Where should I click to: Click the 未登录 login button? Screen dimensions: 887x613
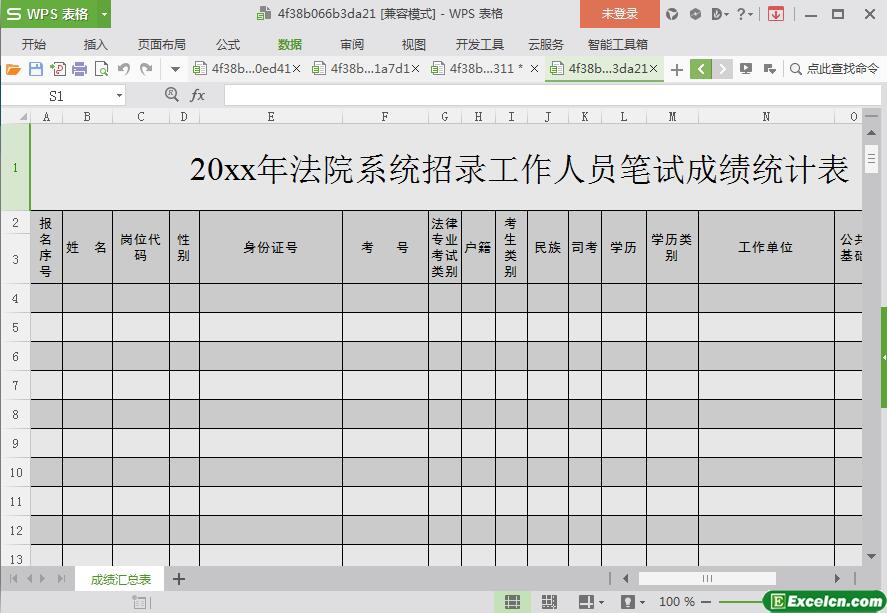[x=619, y=14]
